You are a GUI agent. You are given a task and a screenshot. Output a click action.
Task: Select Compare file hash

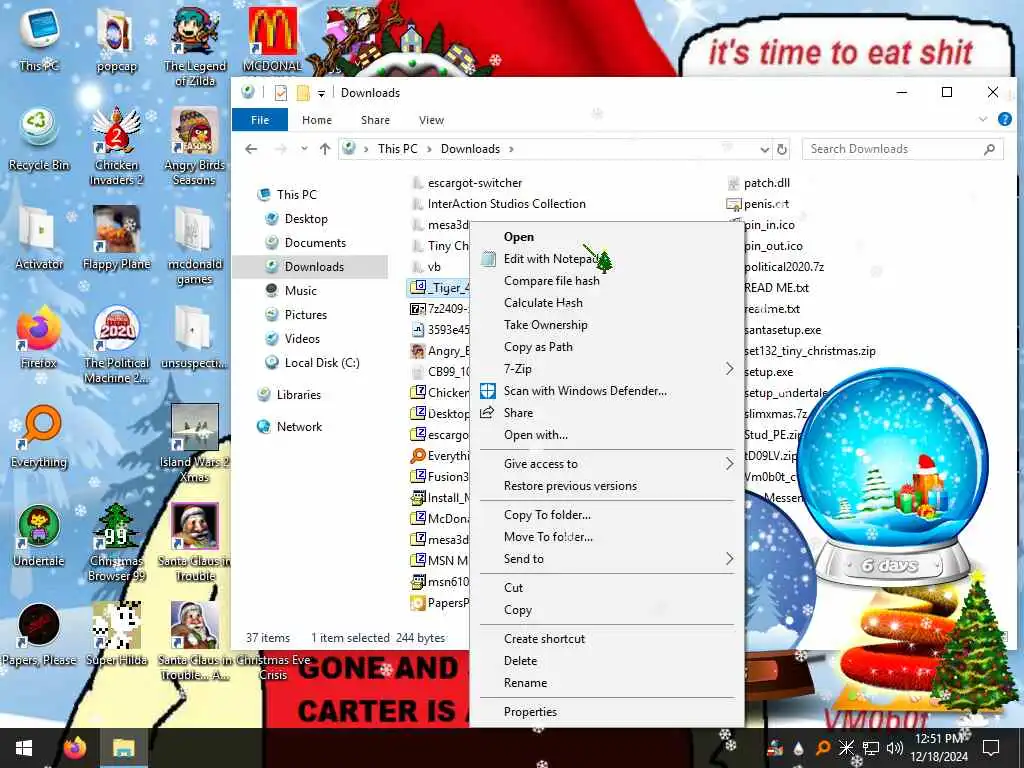click(607, 281)
